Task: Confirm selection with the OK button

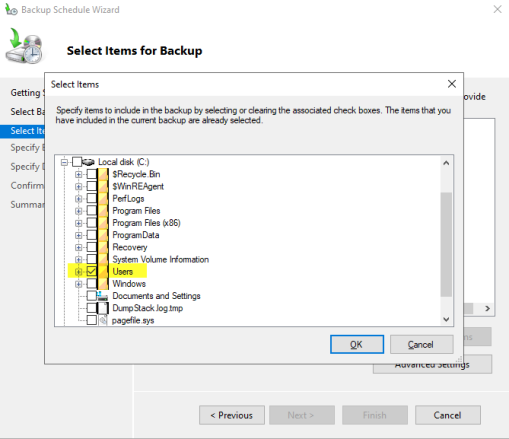Action: (357, 344)
